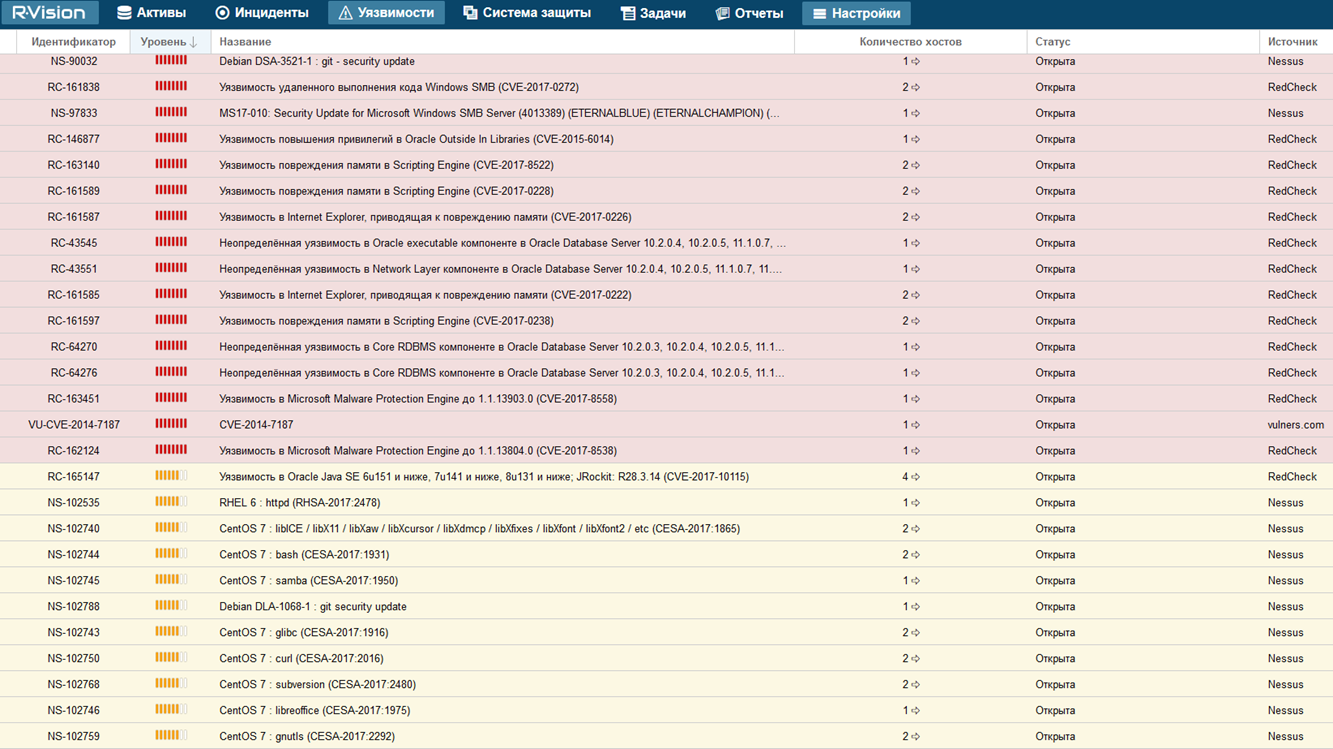Open the Задачи tab
This screenshot has height=749, width=1333.
pyautogui.click(x=653, y=13)
